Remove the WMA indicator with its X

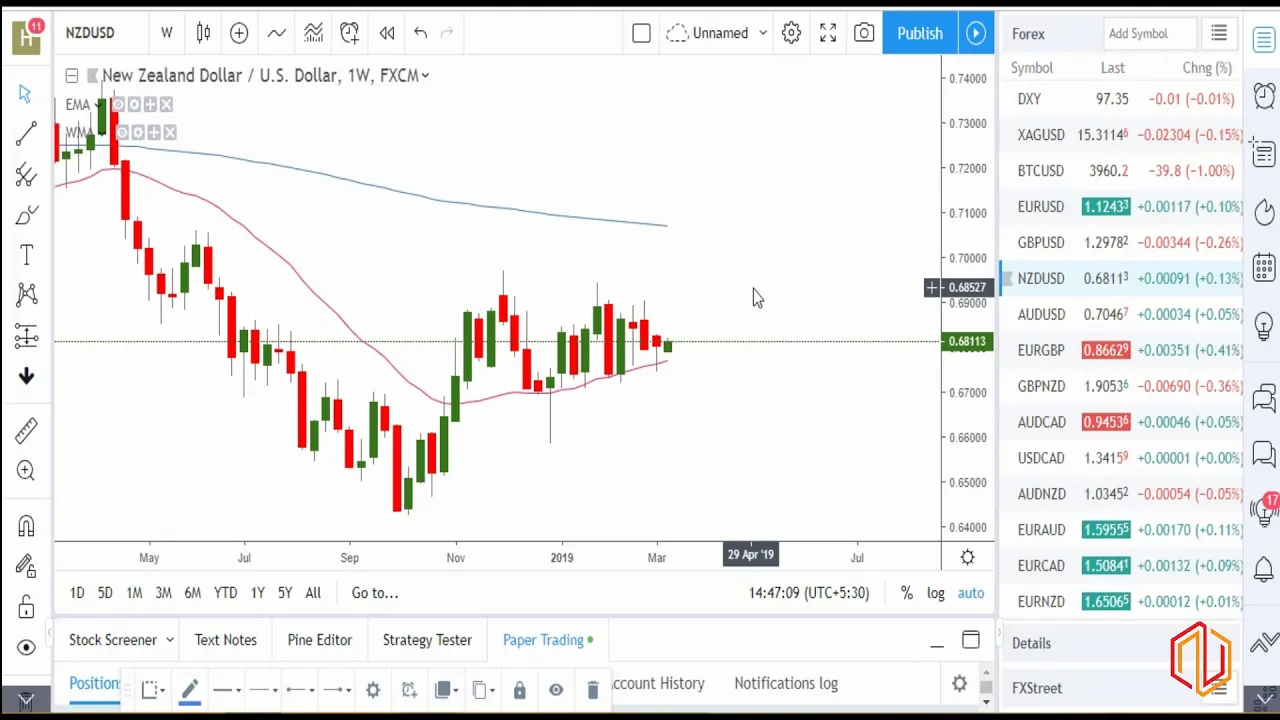point(170,132)
